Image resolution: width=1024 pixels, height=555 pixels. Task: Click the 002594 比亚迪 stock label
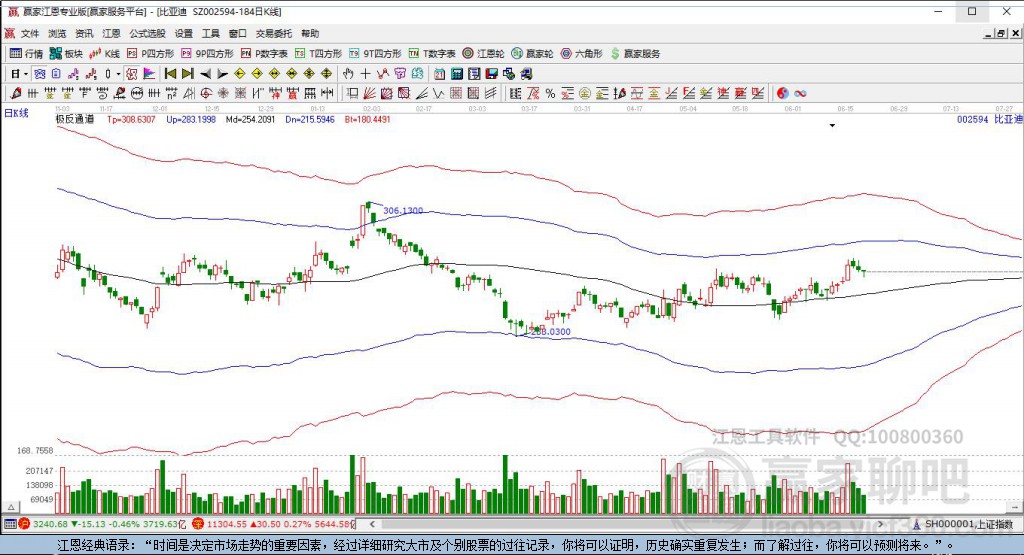pyautogui.click(x=989, y=119)
